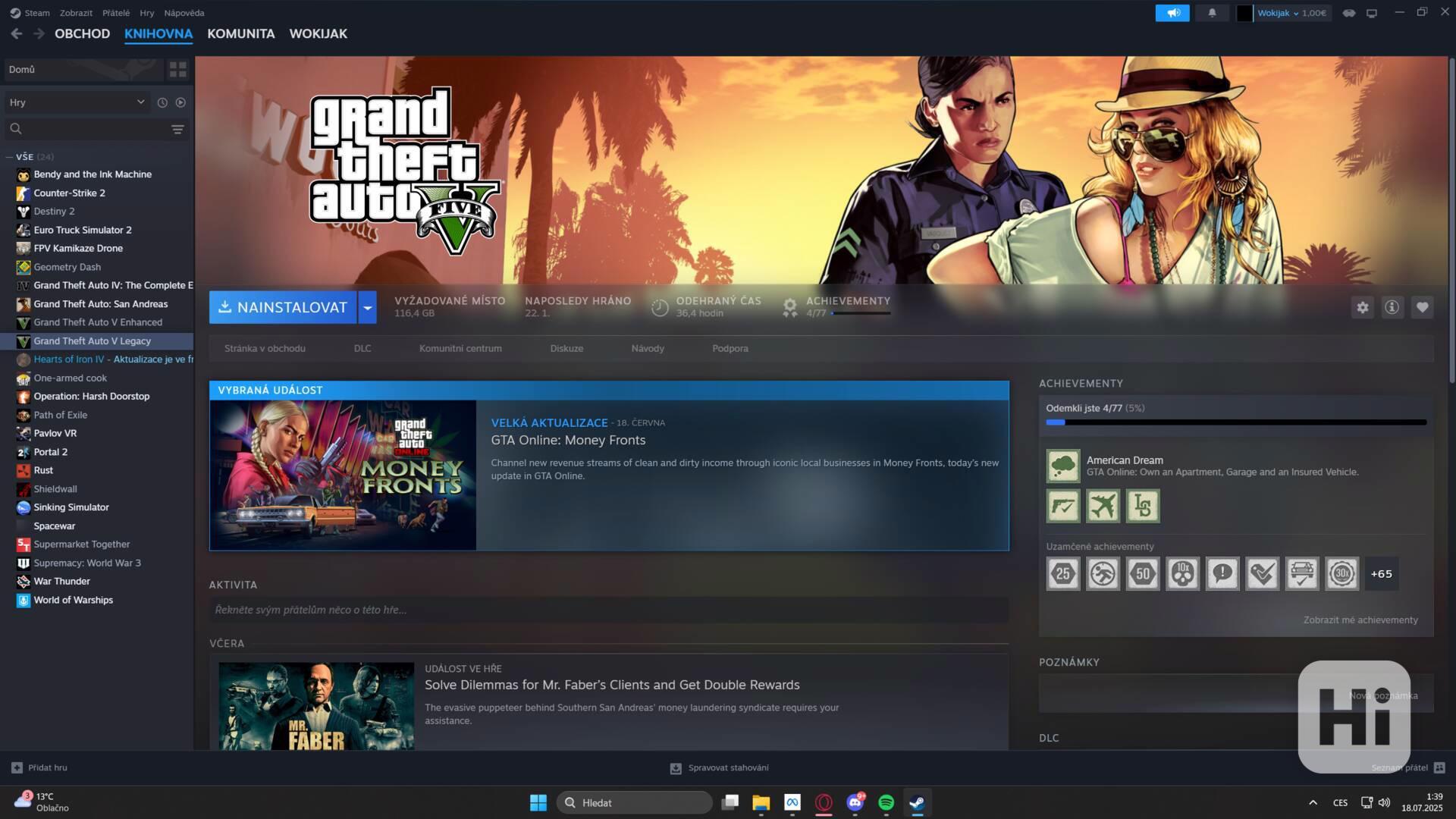Screen dimensions: 1456x819
Task: Open the Zobrazit menu
Action: [76, 13]
